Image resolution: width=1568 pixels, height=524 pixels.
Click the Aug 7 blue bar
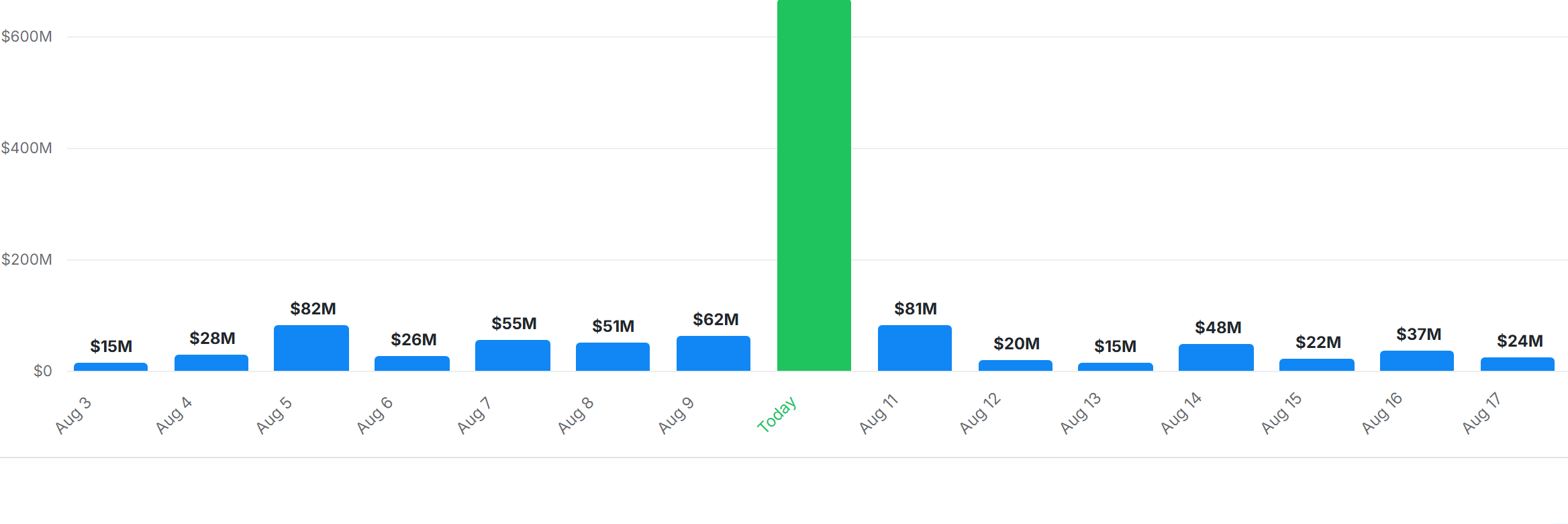pyautogui.click(x=513, y=355)
